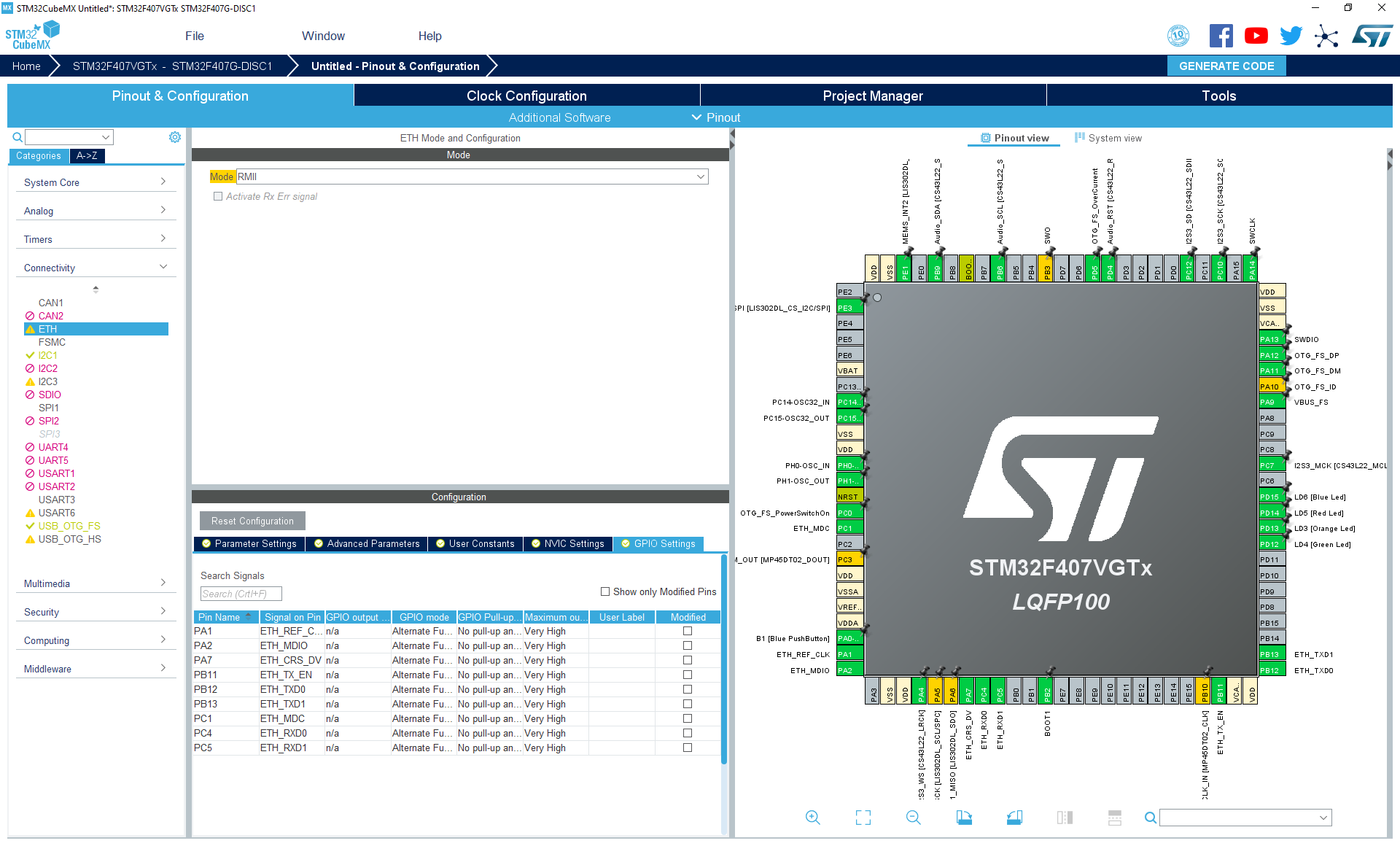The height and width of the screenshot is (846, 1400).
Task: Click the GENERATE CODE button
Action: point(1226,66)
